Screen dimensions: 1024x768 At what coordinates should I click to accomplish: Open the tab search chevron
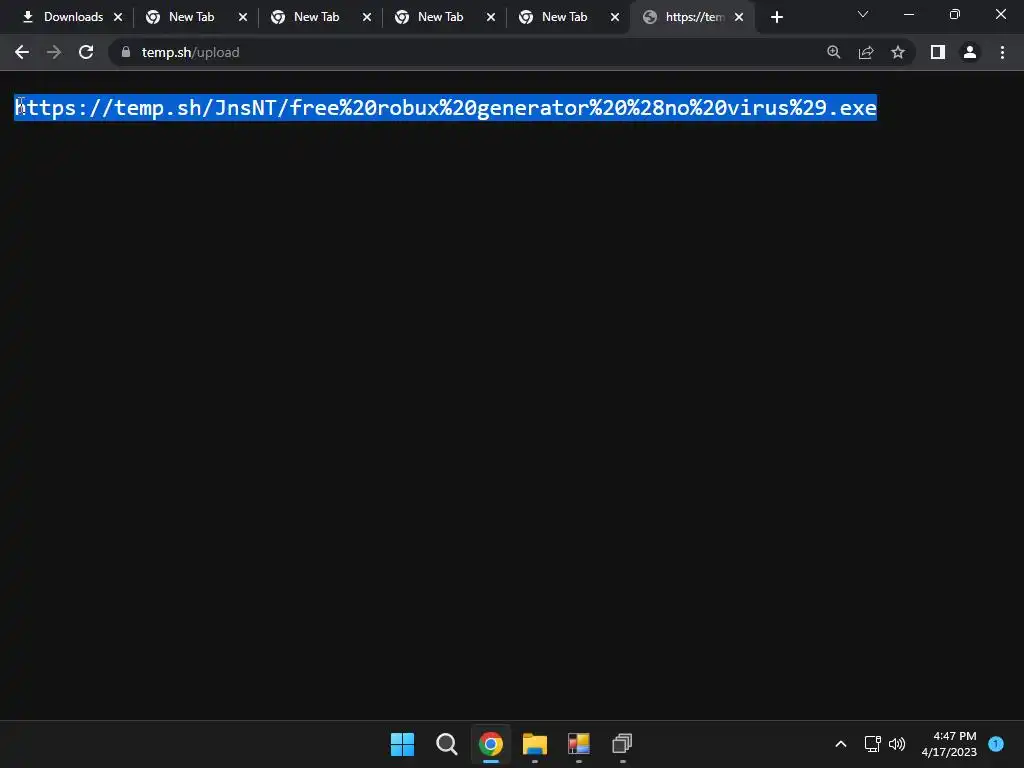click(x=863, y=14)
